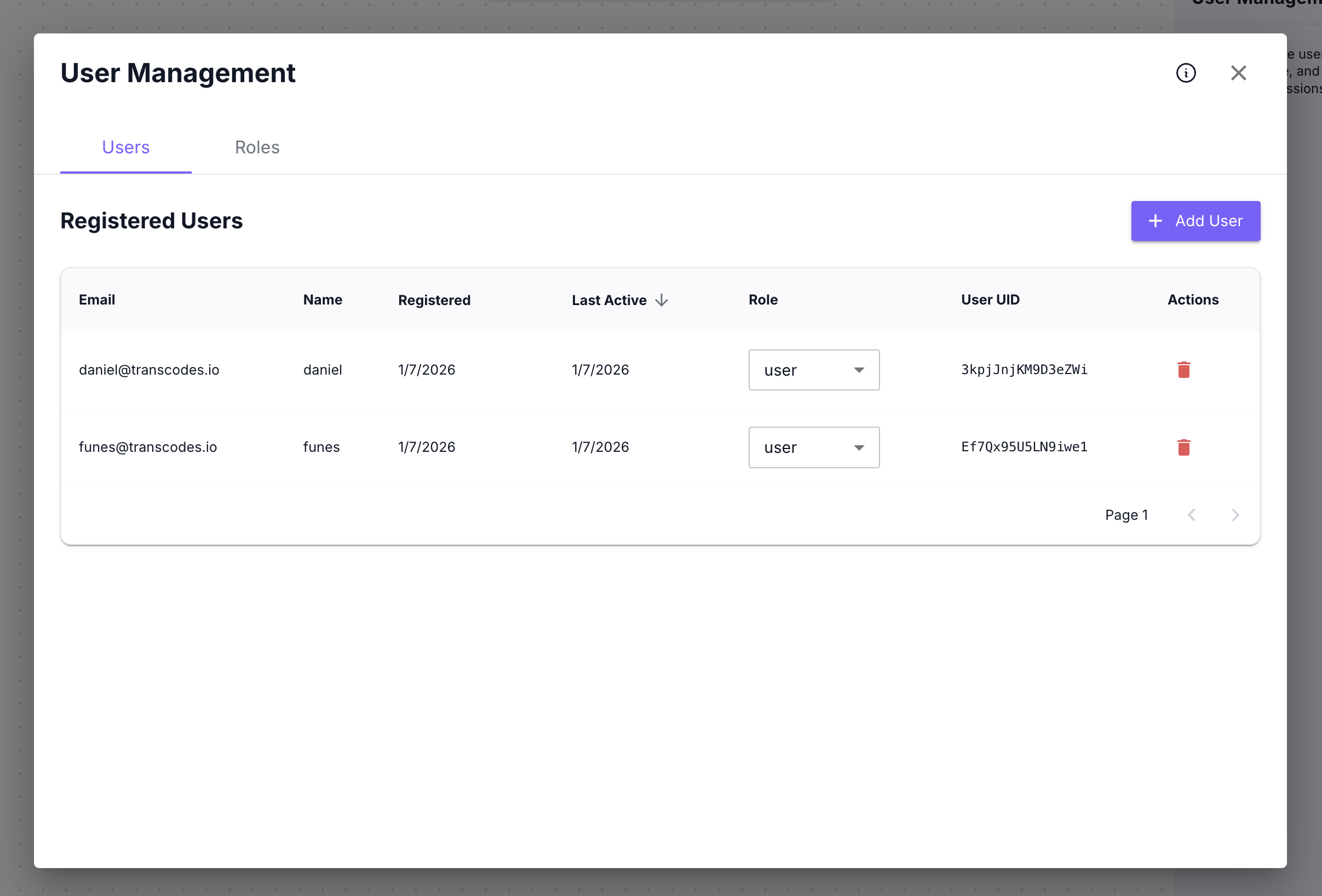This screenshot has height=896, width=1322.
Task: Click the info circle icon
Action: [1186, 73]
